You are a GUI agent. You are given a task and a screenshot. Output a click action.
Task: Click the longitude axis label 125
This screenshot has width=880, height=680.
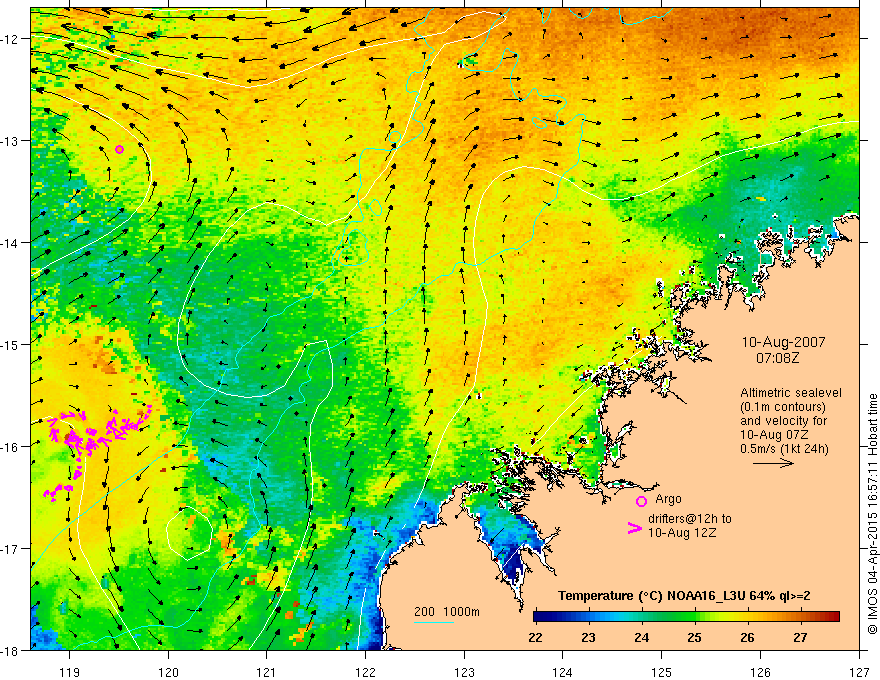tap(662, 672)
